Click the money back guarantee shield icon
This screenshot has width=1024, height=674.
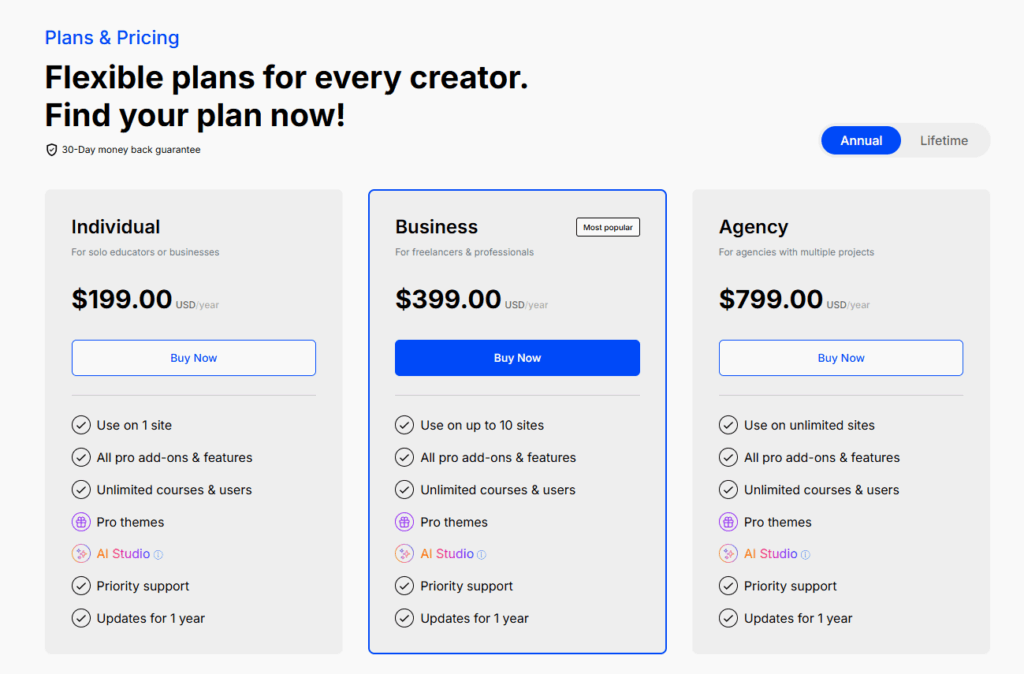52,150
